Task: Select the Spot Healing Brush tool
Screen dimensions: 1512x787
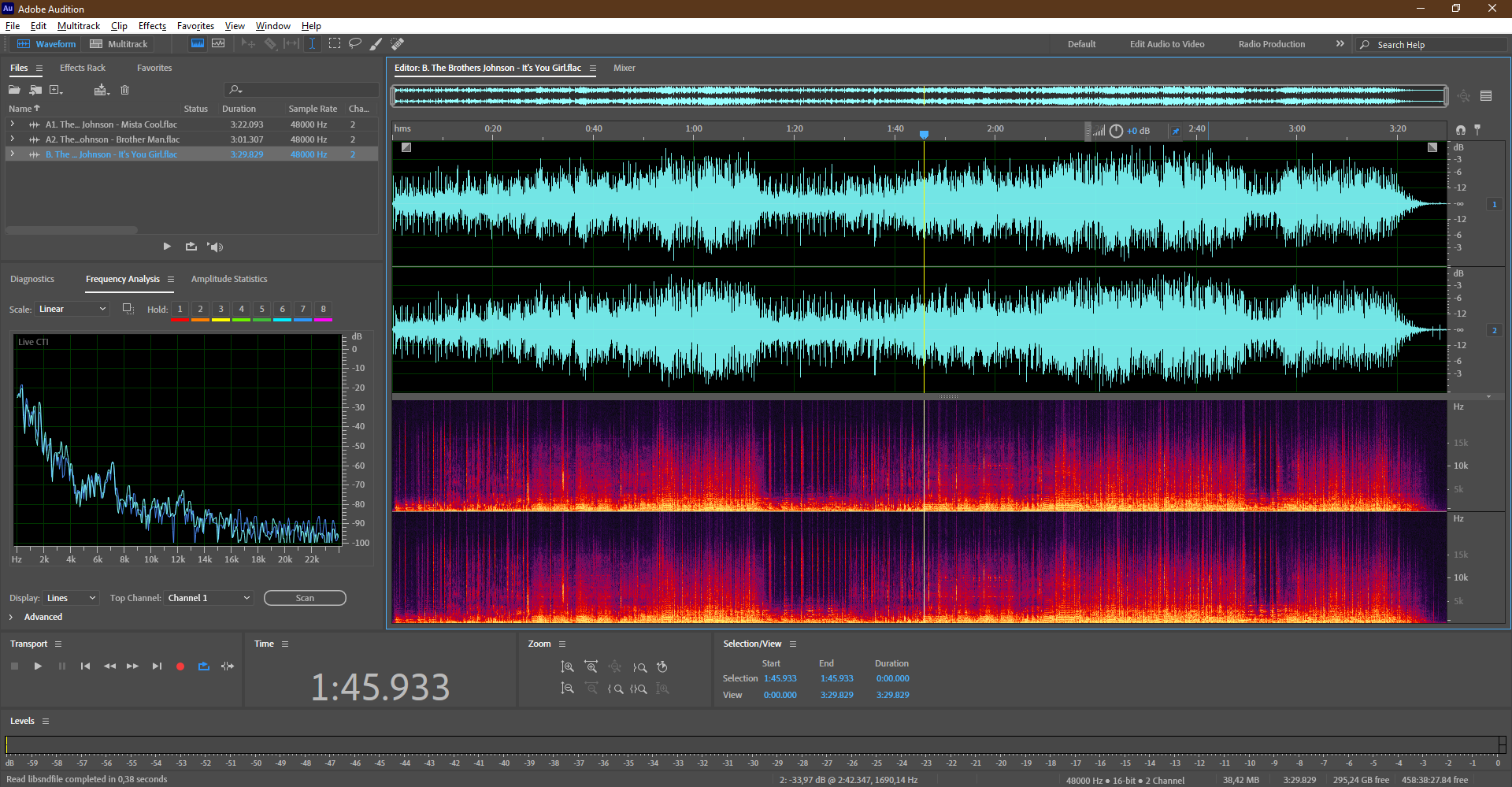Action: tap(398, 44)
